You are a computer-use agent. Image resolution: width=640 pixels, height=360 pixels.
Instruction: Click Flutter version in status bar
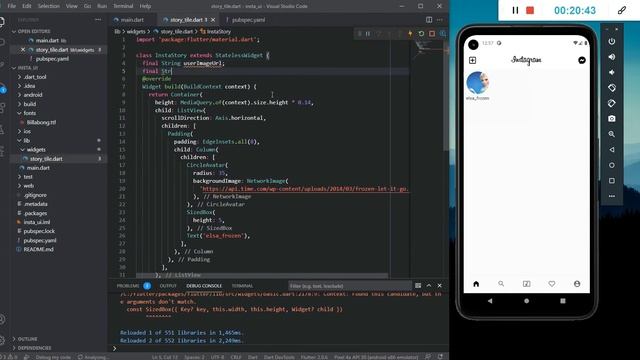pos(314,357)
